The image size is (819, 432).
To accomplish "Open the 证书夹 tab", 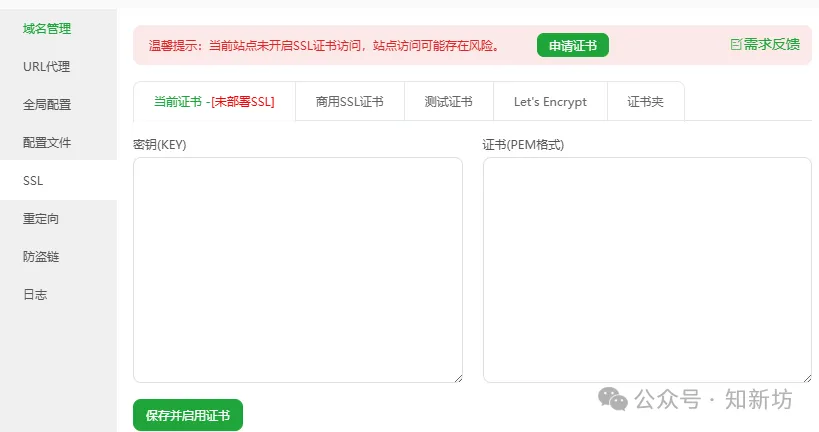I will [646, 101].
